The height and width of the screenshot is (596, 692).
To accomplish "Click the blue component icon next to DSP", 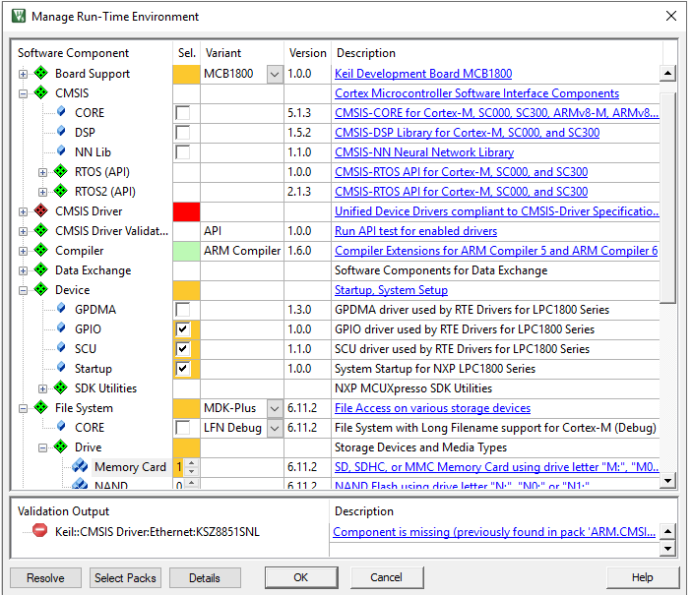I will coord(61,133).
